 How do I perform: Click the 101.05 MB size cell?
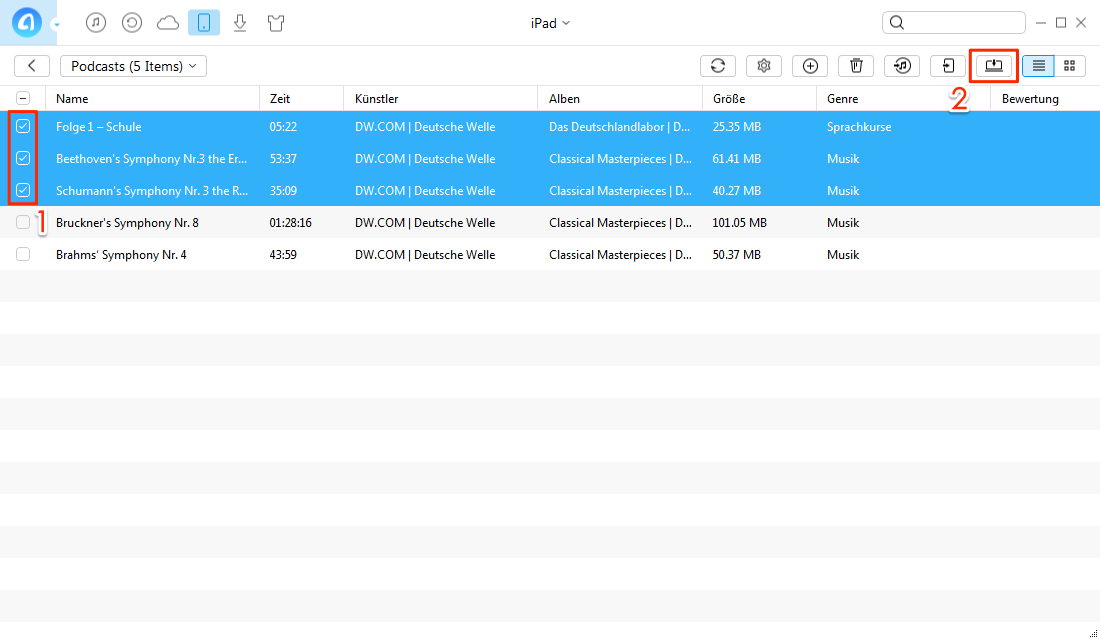click(739, 222)
